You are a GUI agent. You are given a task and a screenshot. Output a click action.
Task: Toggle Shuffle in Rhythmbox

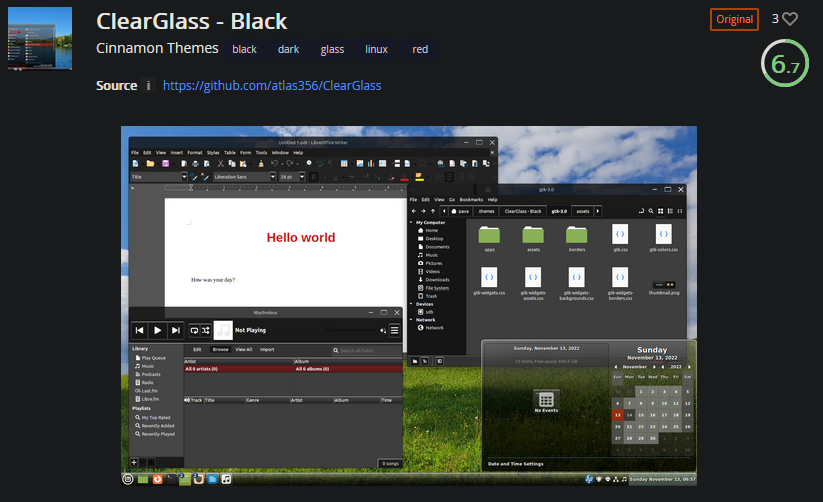click(206, 330)
